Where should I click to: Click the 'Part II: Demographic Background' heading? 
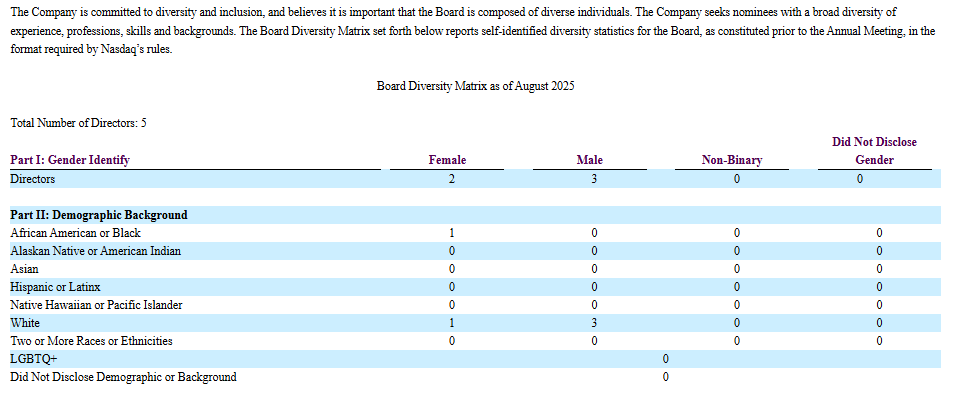click(x=99, y=215)
